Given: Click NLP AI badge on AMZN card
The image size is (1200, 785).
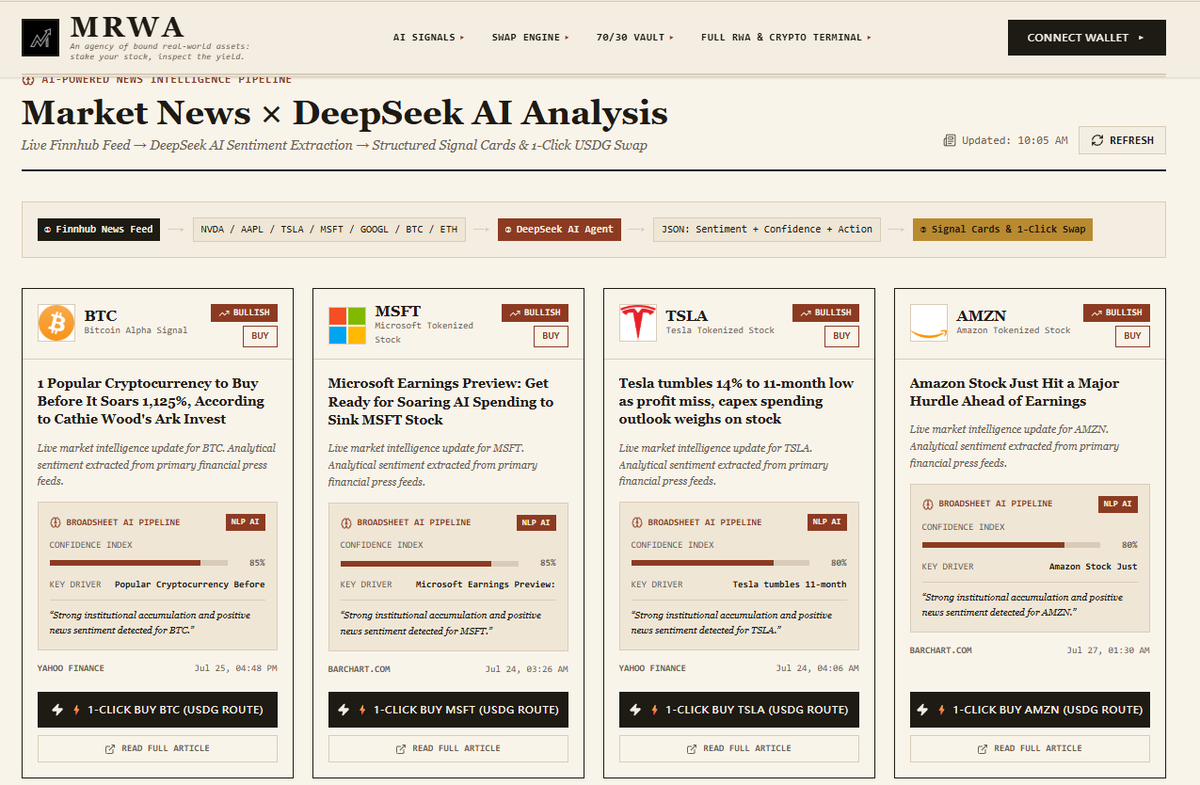Looking at the screenshot, I should coord(1117,504).
